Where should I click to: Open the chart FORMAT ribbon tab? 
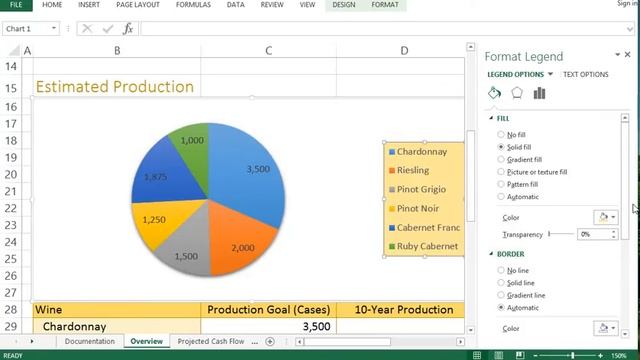pyautogui.click(x=384, y=5)
